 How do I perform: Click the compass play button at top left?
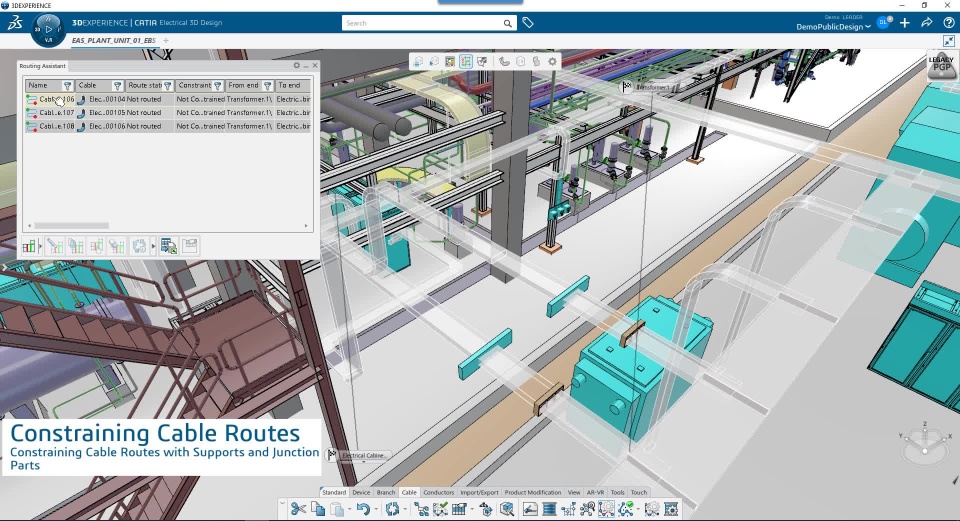(x=48, y=29)
